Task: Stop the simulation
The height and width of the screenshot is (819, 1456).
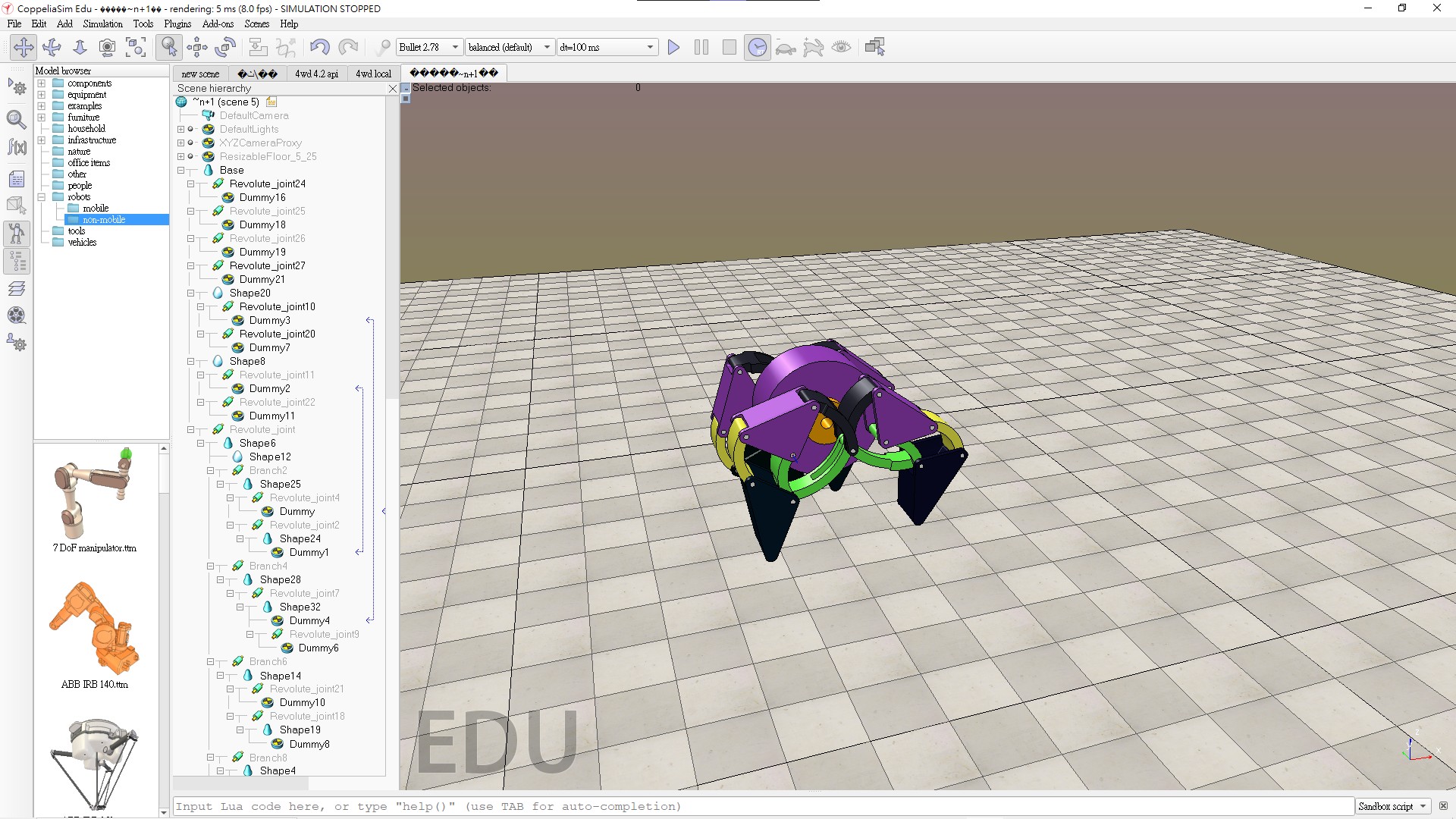Action: tap(729, 47)
